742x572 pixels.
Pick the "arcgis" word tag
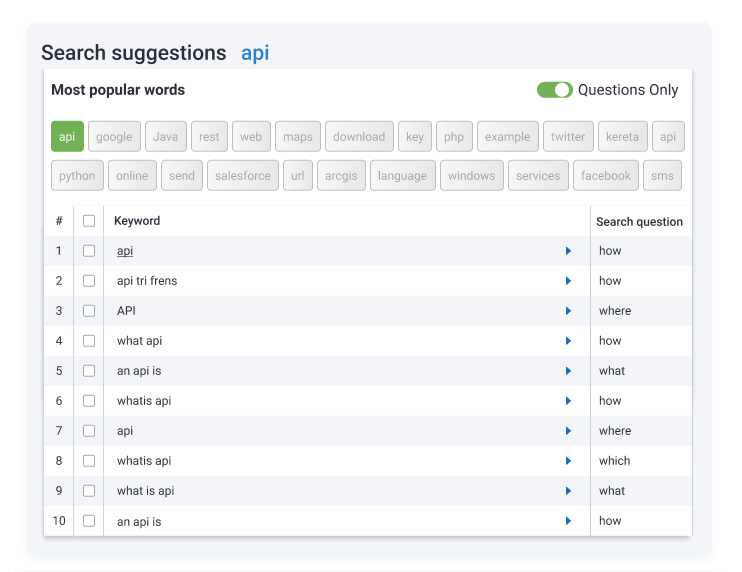[x=343, y=176]
